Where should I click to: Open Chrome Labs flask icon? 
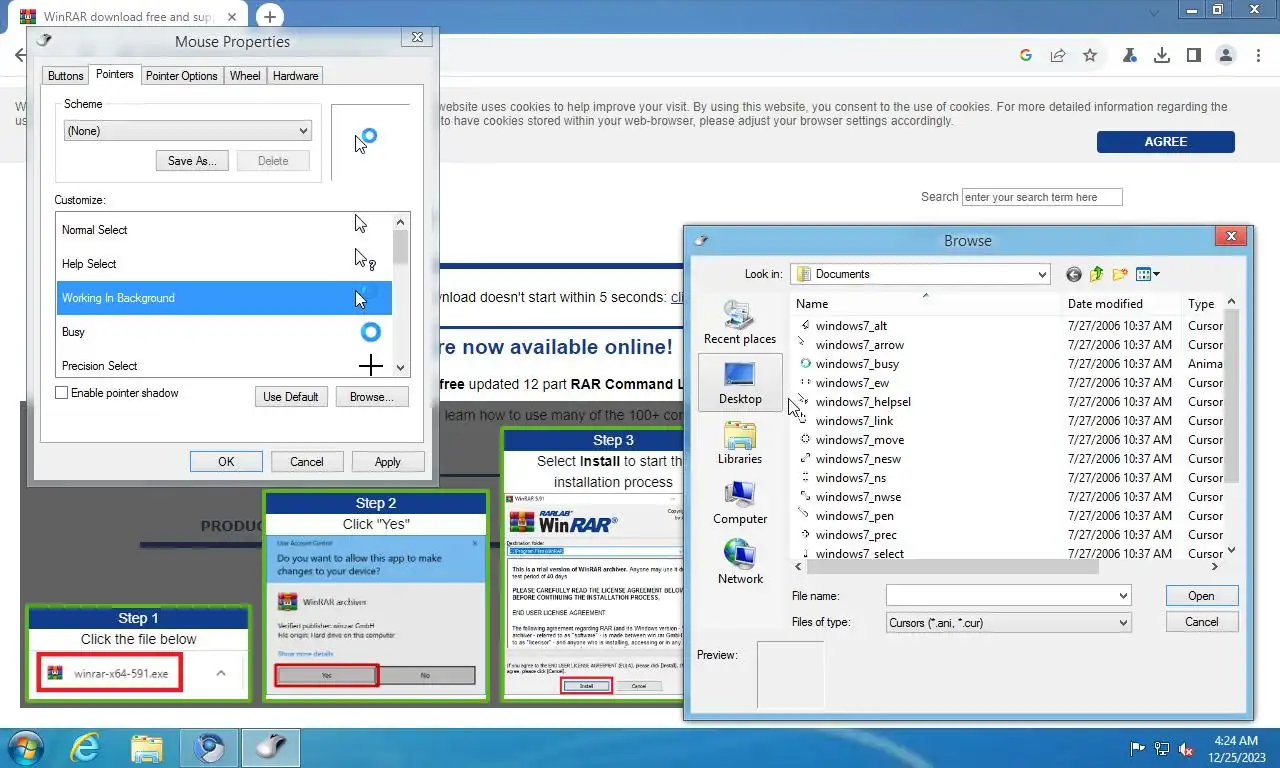pos(1130,56)
